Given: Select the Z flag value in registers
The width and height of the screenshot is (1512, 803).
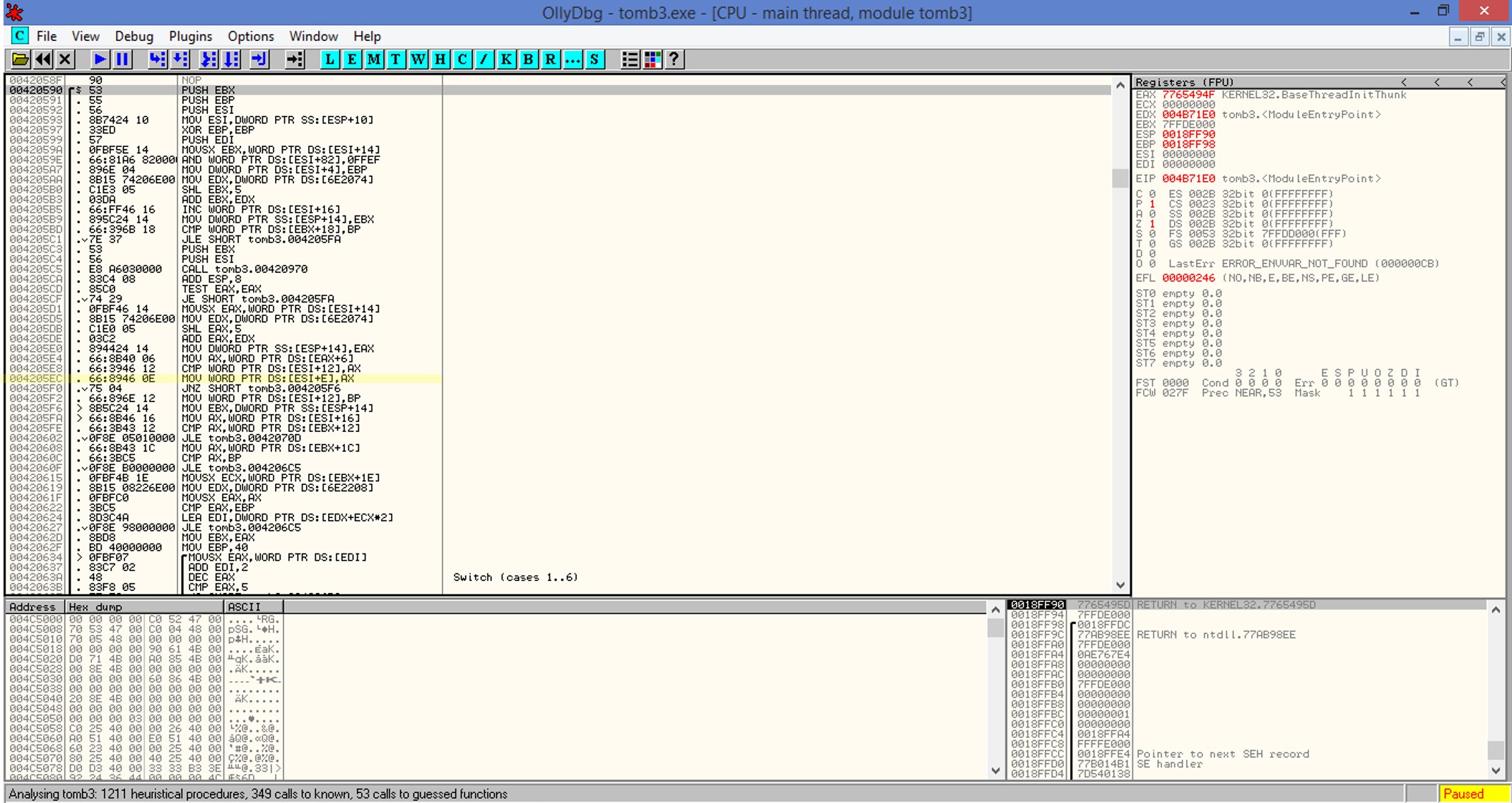Looking at the screenshot, I should tap(1152, 223).
